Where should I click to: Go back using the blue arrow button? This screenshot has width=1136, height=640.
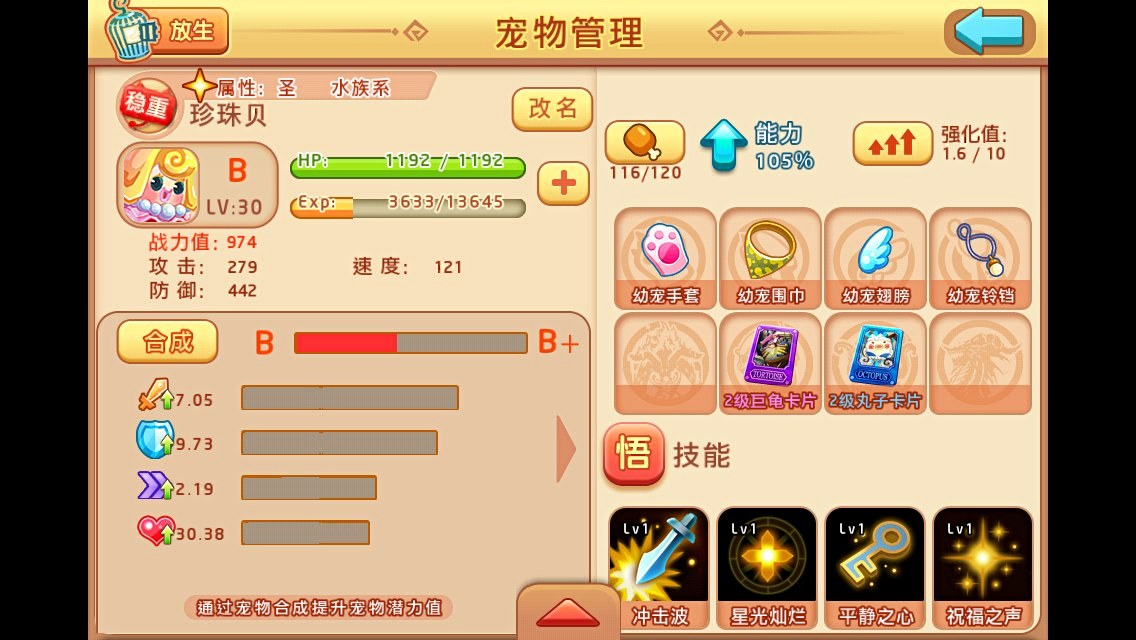(990, 31)
